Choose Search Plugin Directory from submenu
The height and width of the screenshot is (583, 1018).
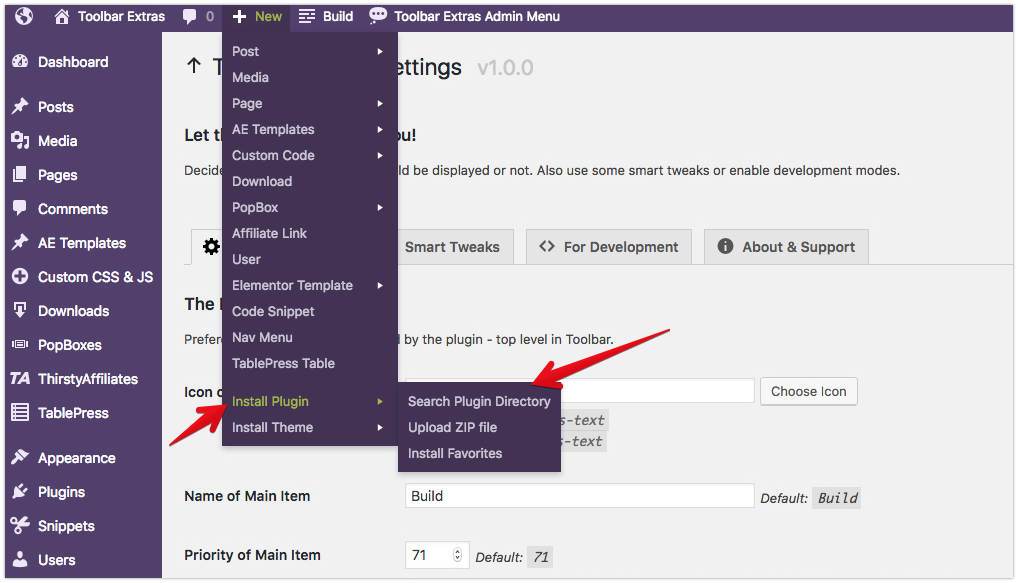point(479,401)
